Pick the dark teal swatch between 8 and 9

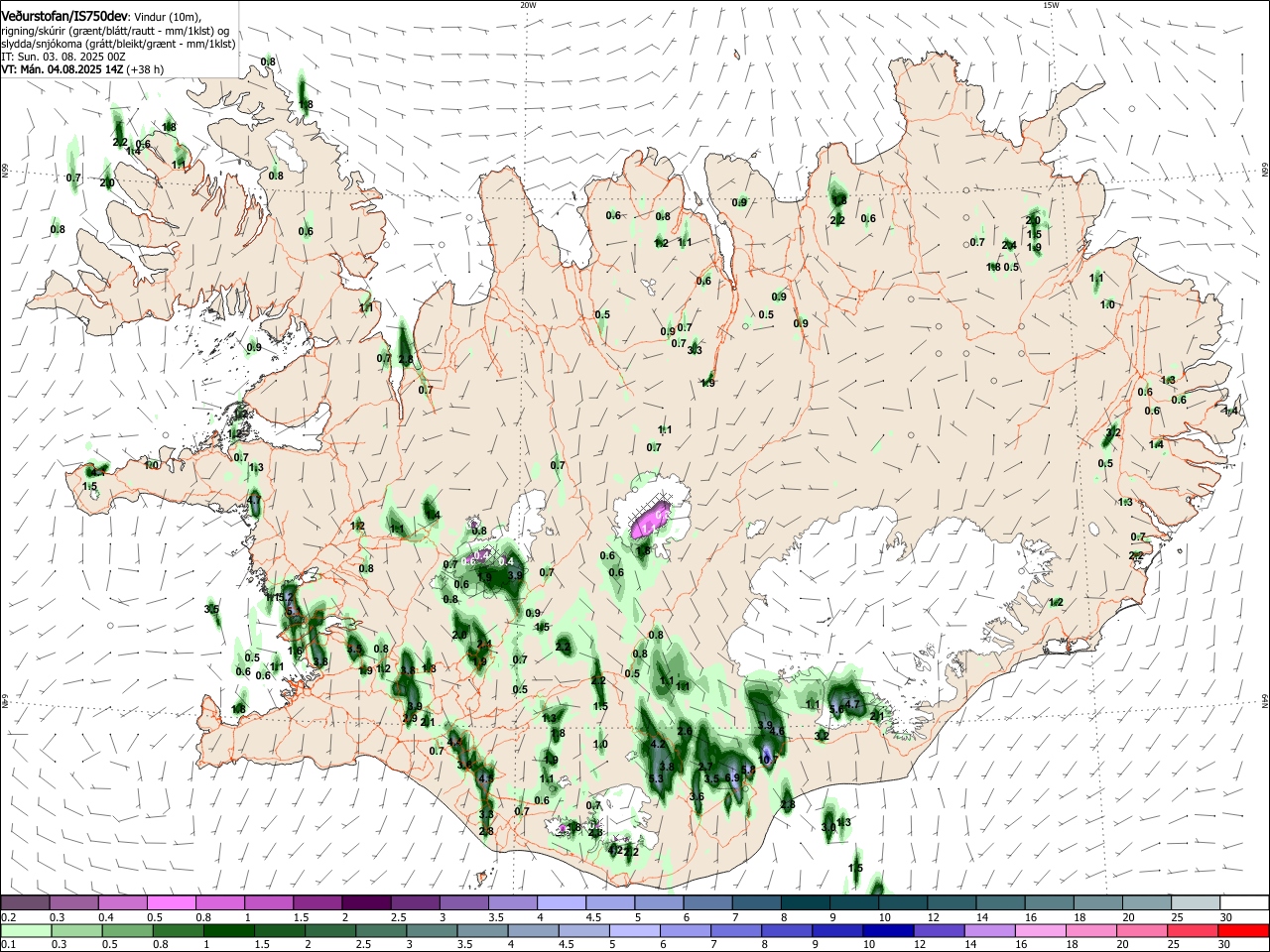click(x=806, y=902)
